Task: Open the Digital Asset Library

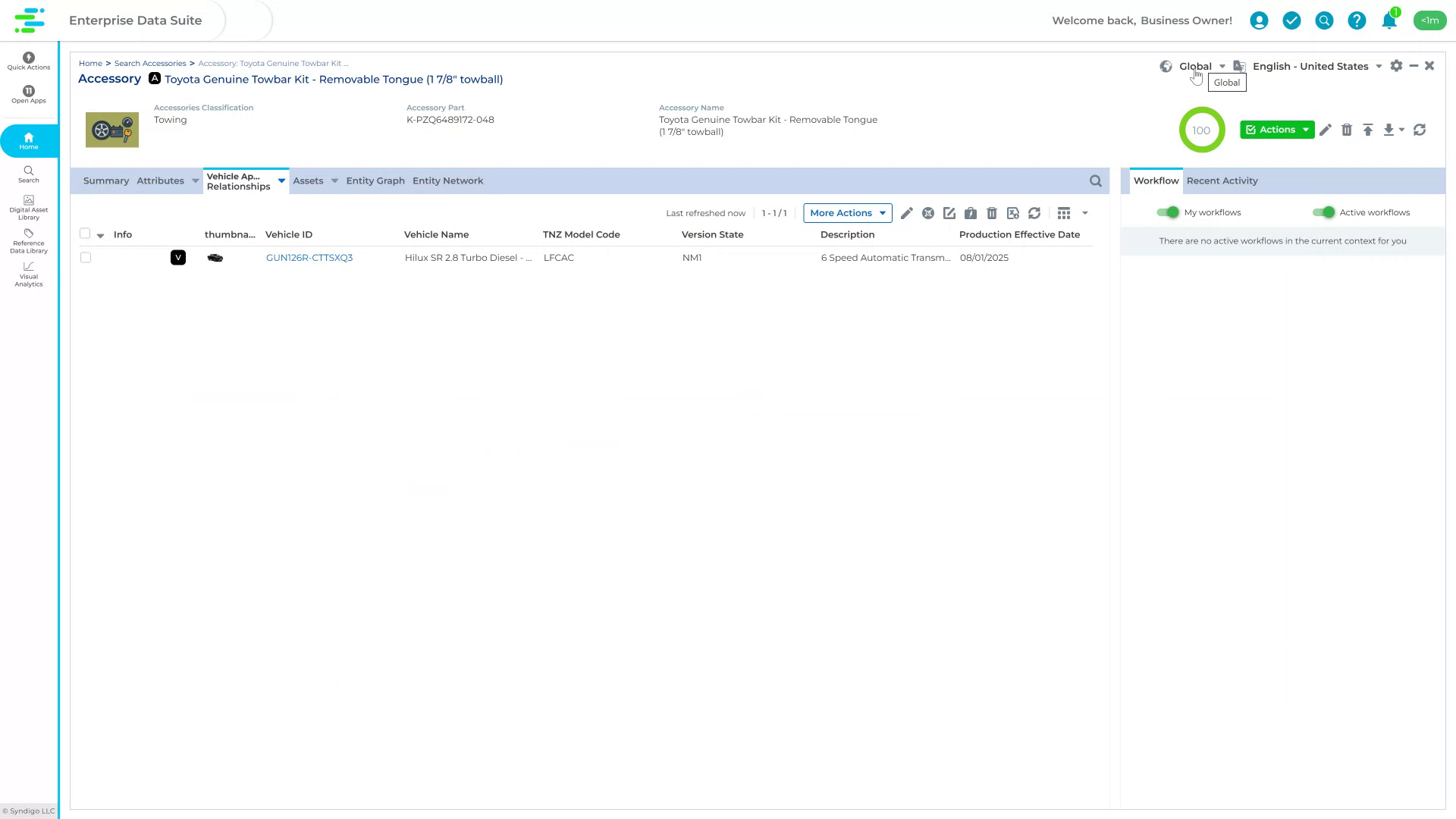Action: tap(28, 207)
